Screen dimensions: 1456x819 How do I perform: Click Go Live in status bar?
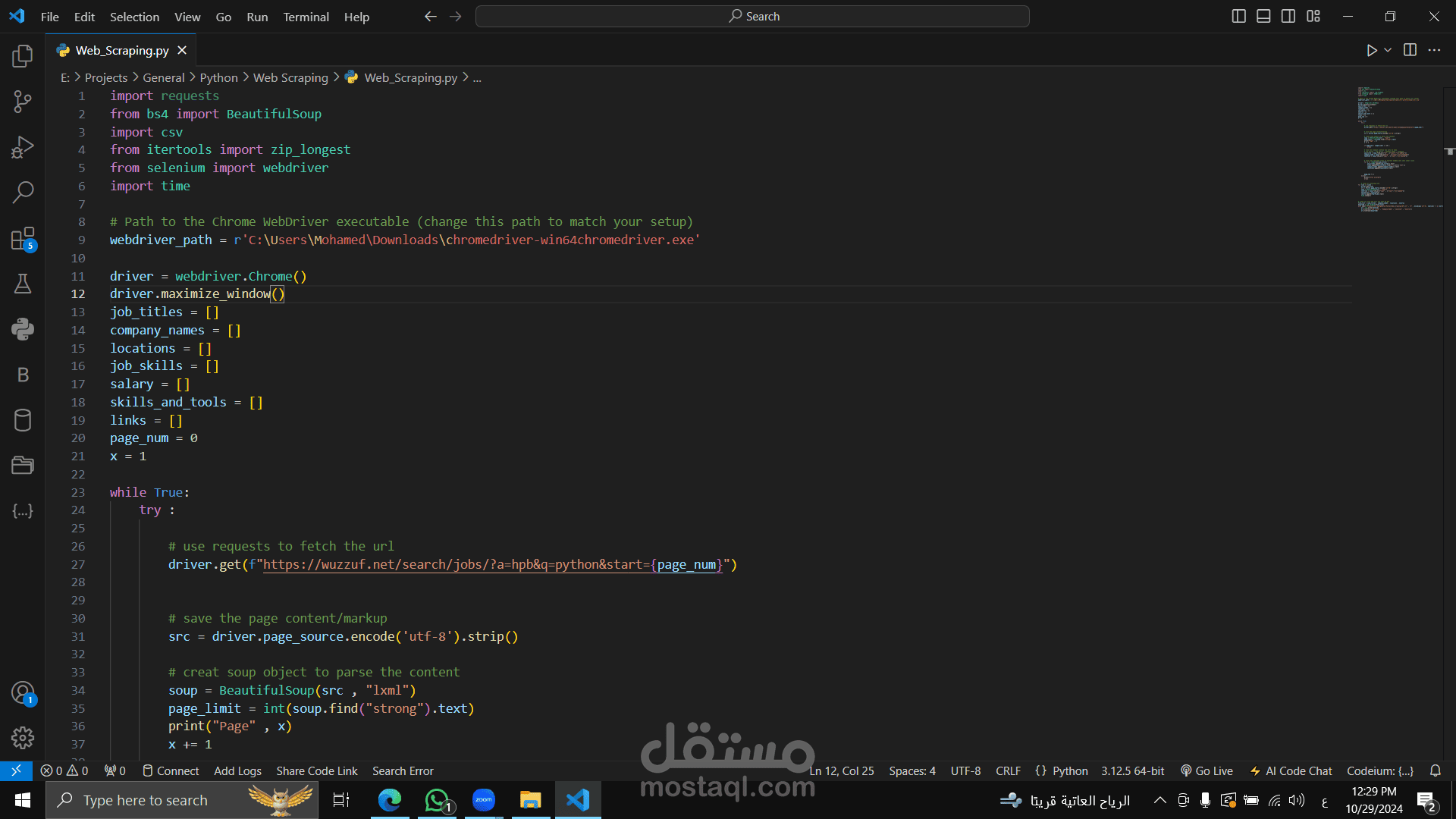click(1207, 770)
